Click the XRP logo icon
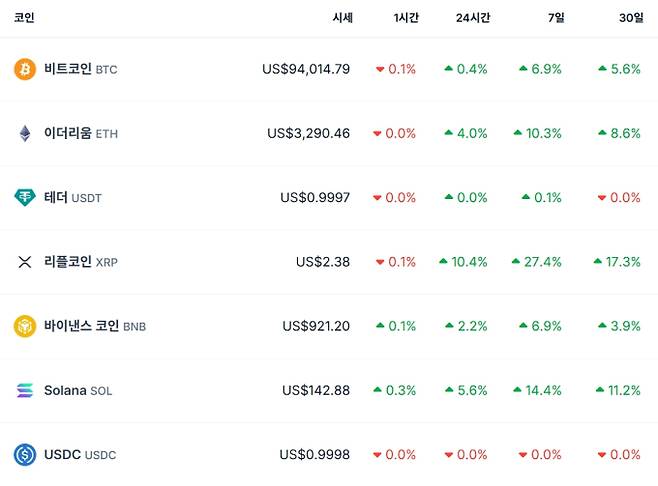 (25, 262)
